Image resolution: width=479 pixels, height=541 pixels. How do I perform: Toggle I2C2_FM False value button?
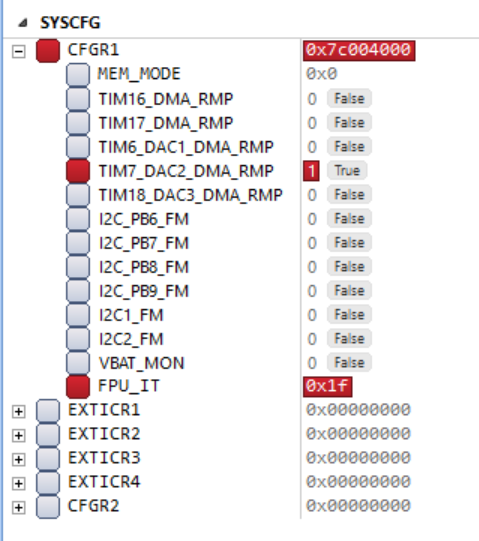point(349,338)
